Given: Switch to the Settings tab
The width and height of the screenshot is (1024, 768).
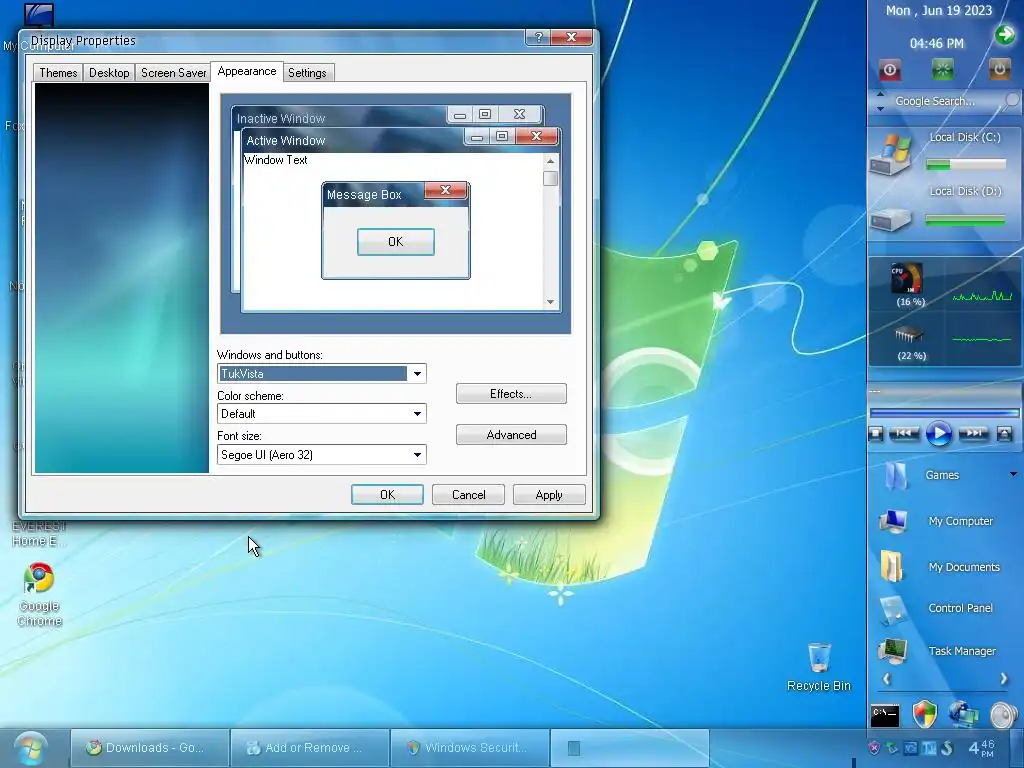Looking at the screenshot, I should (x=307, y=72).
